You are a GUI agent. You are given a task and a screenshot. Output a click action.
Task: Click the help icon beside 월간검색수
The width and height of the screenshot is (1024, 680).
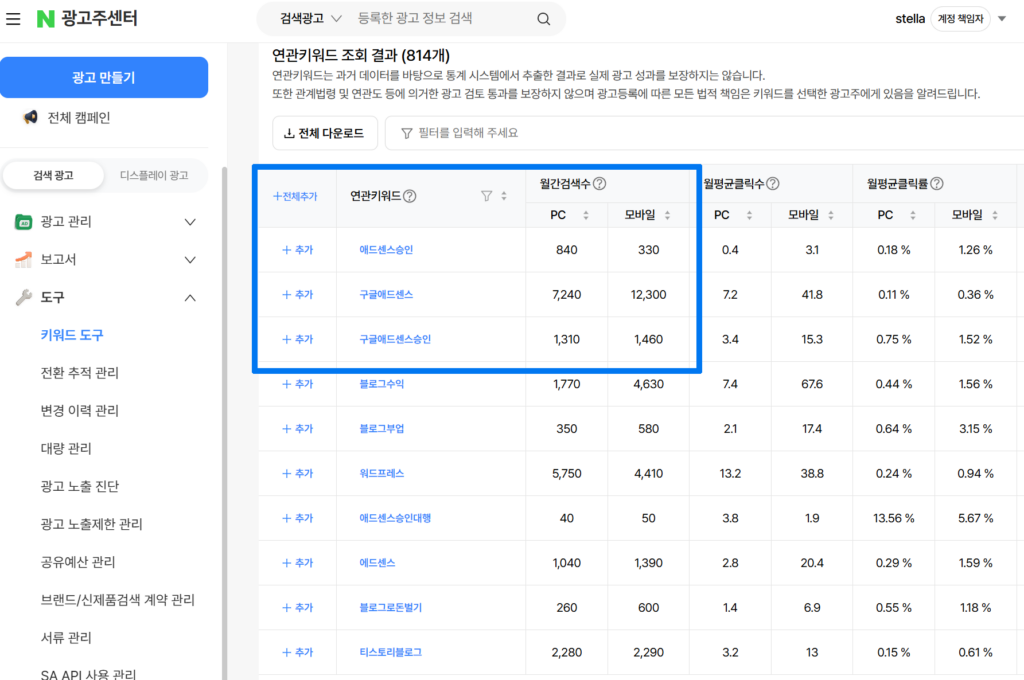point(600,184)
